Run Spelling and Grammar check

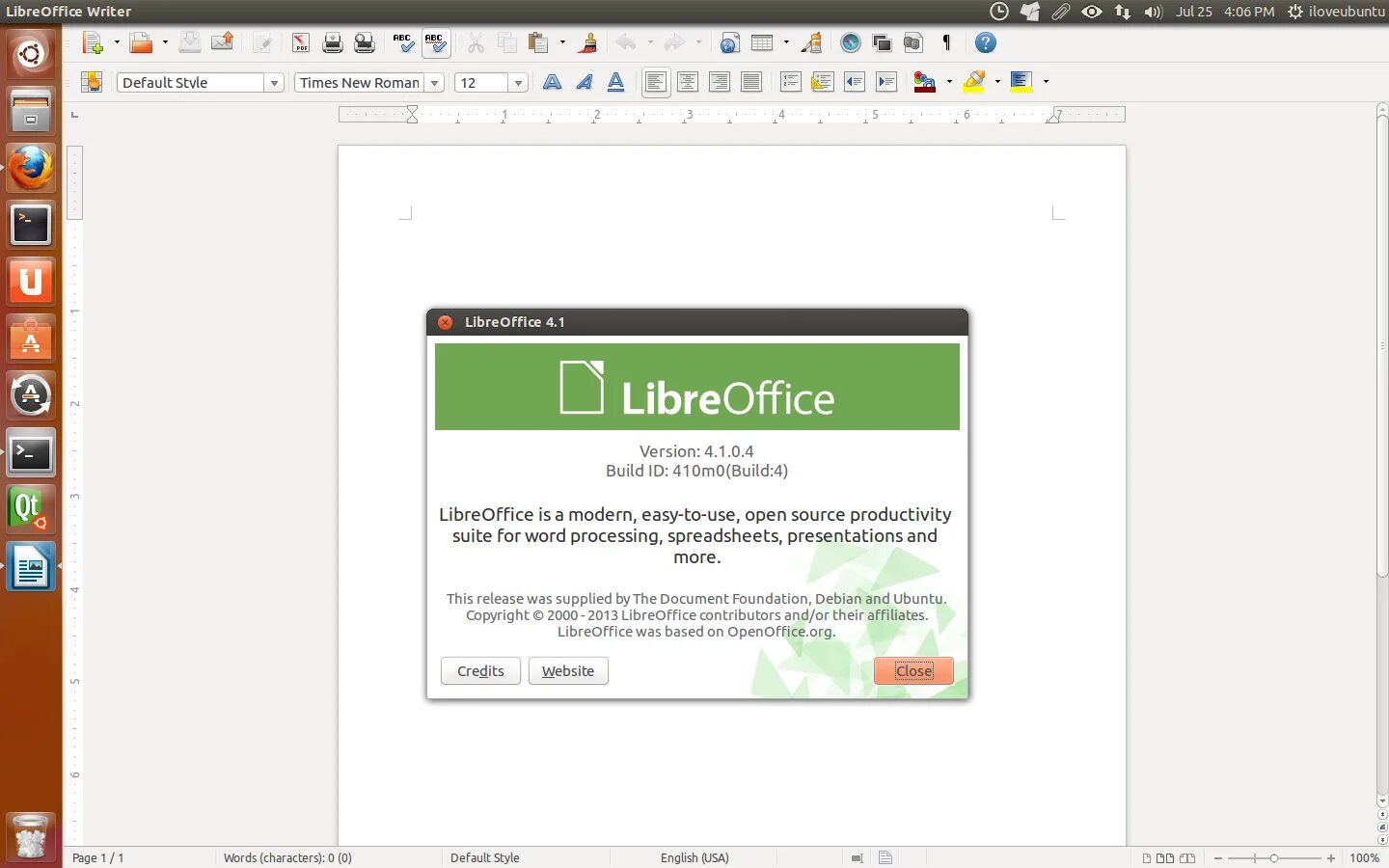point(403,42)
